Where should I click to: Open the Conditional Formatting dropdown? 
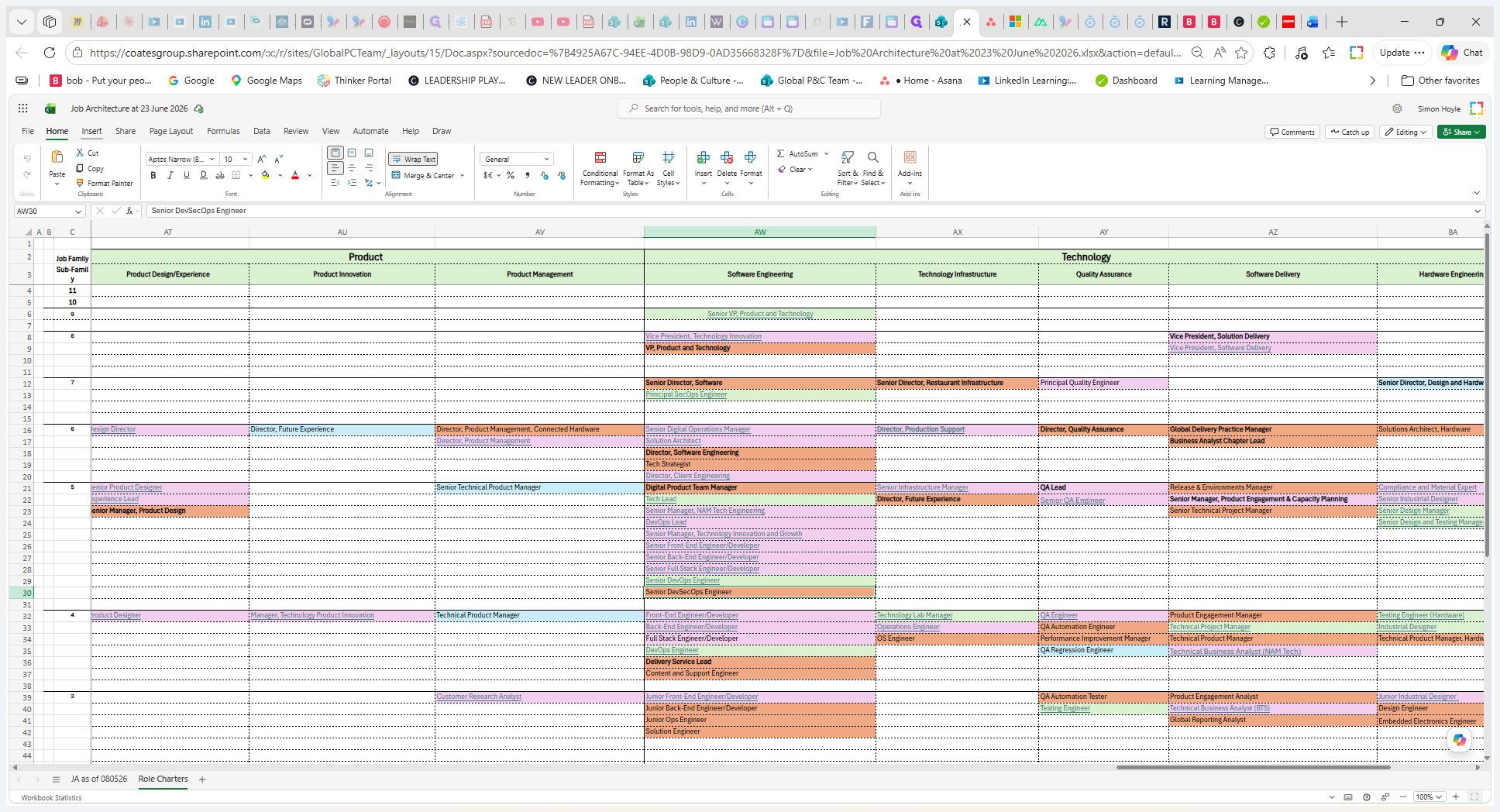click(x=600, y=169)
